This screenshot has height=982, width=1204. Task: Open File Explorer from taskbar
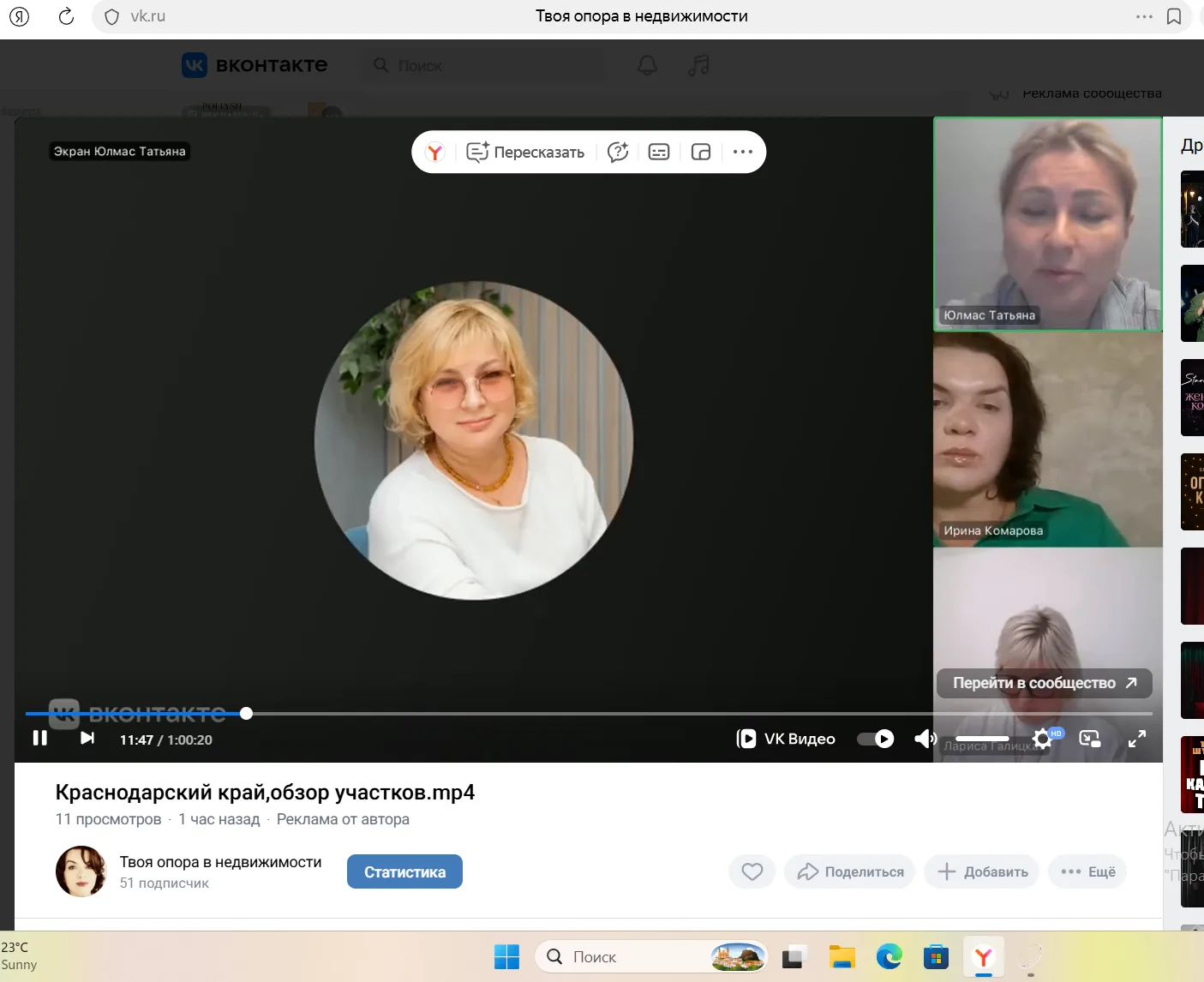(842, 956)
